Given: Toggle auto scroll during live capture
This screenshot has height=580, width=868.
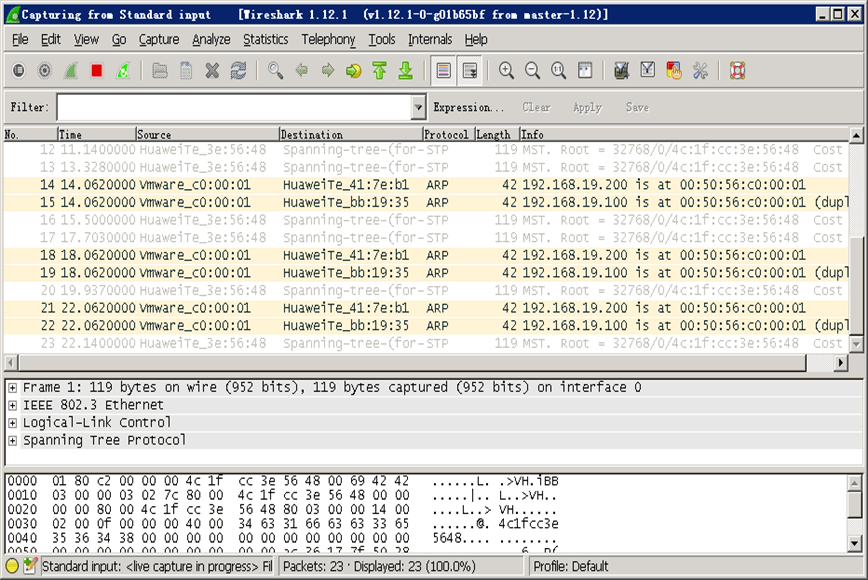Looking at the screenshot, I should tap(470, 71).
